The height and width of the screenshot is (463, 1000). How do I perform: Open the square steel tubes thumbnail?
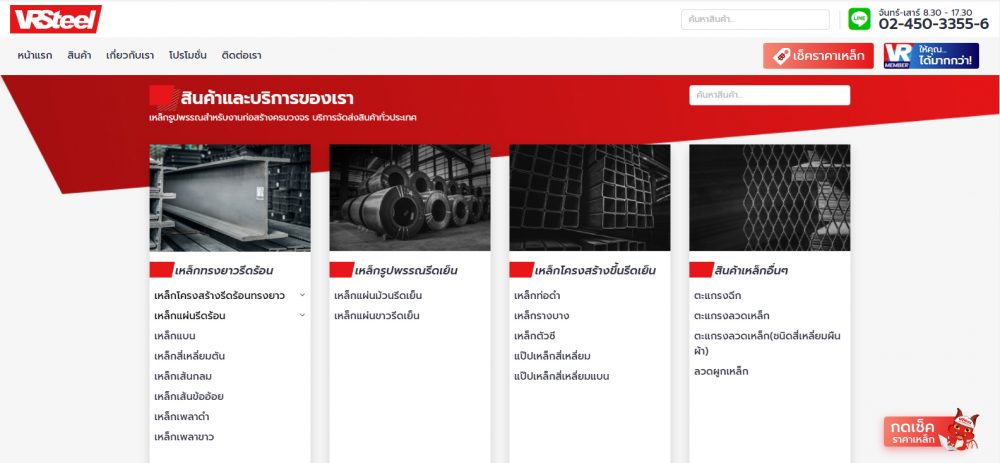[590, 197]
